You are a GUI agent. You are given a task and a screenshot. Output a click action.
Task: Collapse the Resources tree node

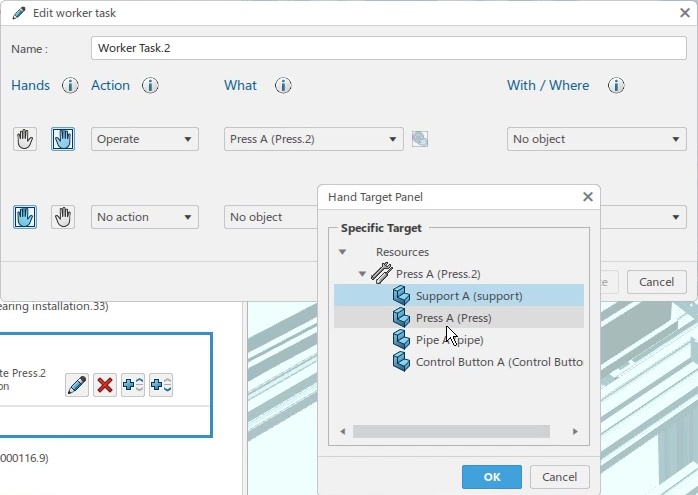[x=342, y=252]
